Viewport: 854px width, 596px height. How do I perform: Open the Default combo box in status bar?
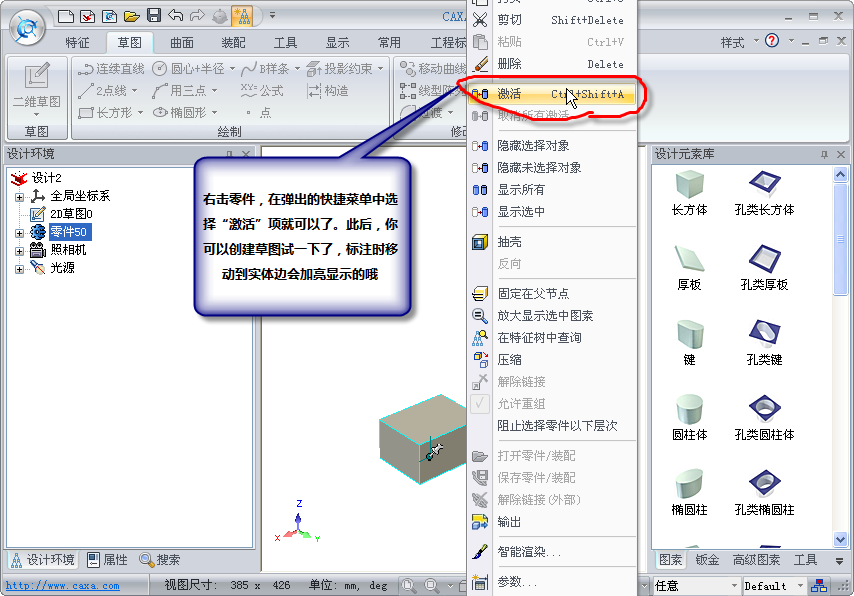coord(774,586)
